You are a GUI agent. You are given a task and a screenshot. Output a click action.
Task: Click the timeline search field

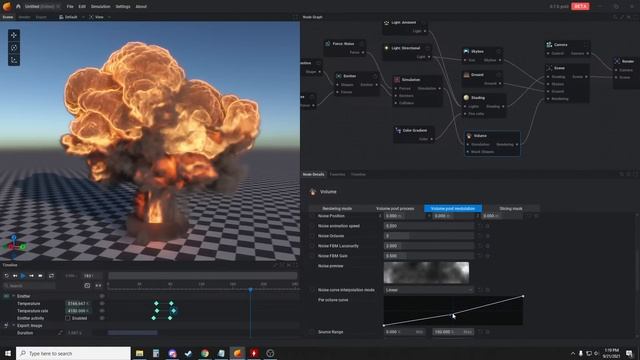[29, 286]
